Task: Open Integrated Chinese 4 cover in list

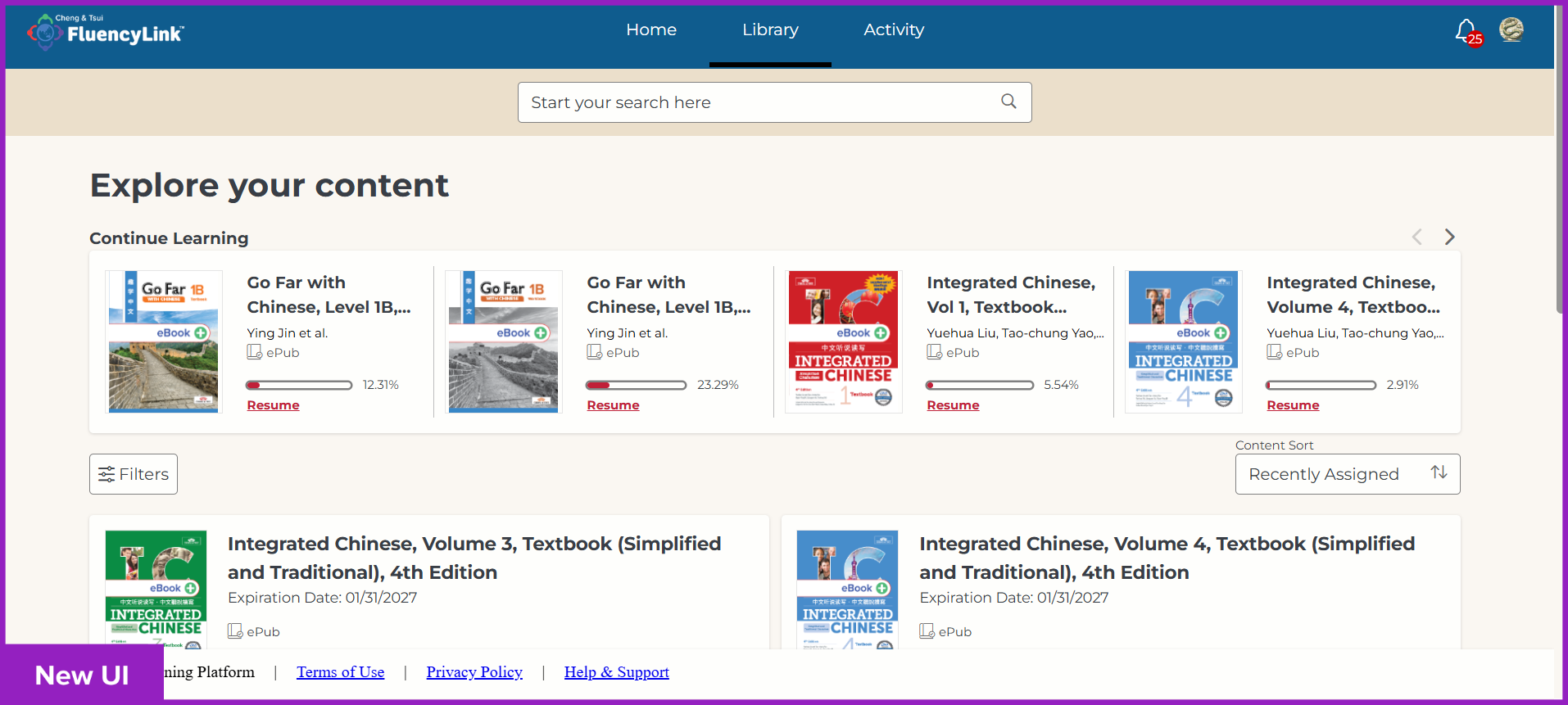Action: [847, 590]
